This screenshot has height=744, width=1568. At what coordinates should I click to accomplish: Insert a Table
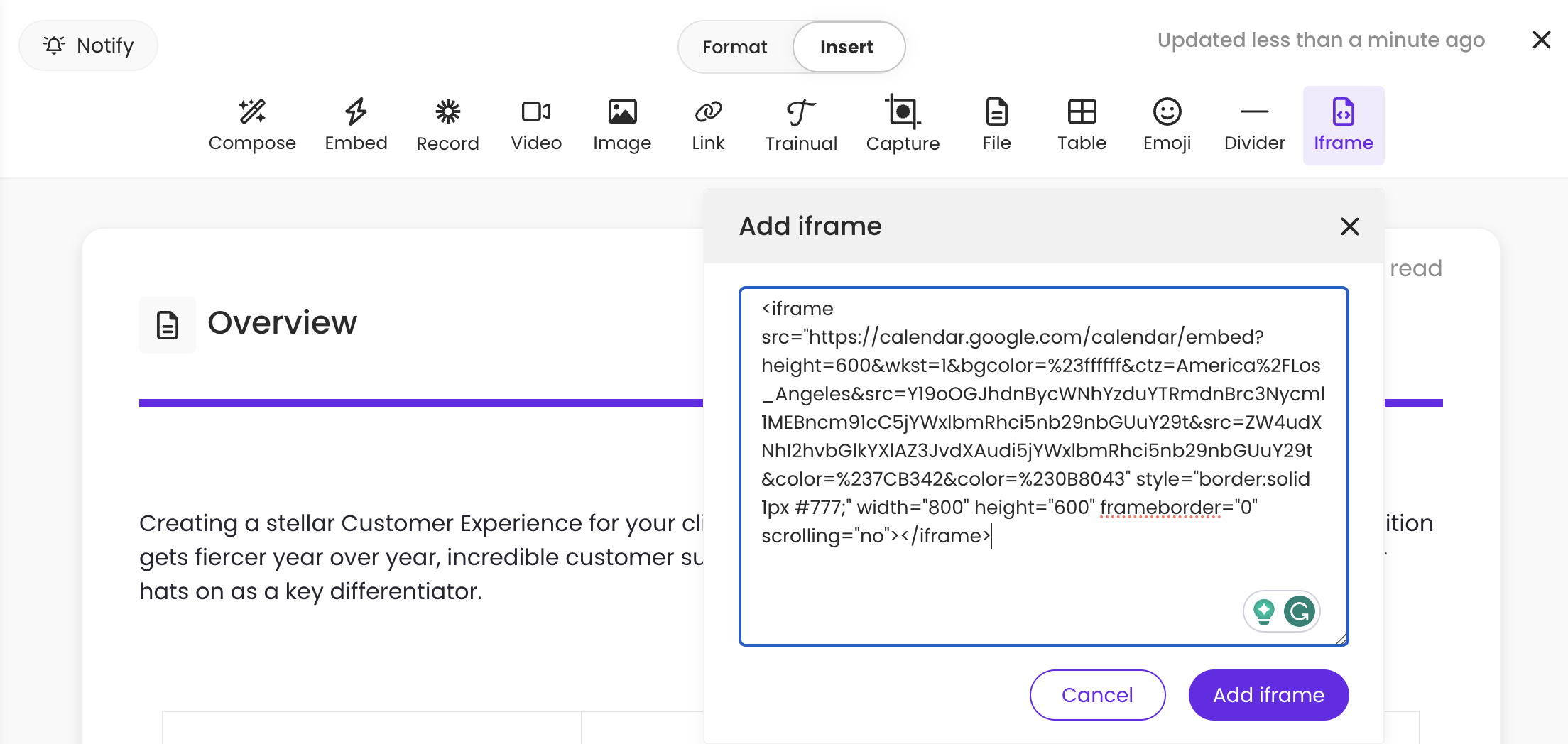point(1082,125)
